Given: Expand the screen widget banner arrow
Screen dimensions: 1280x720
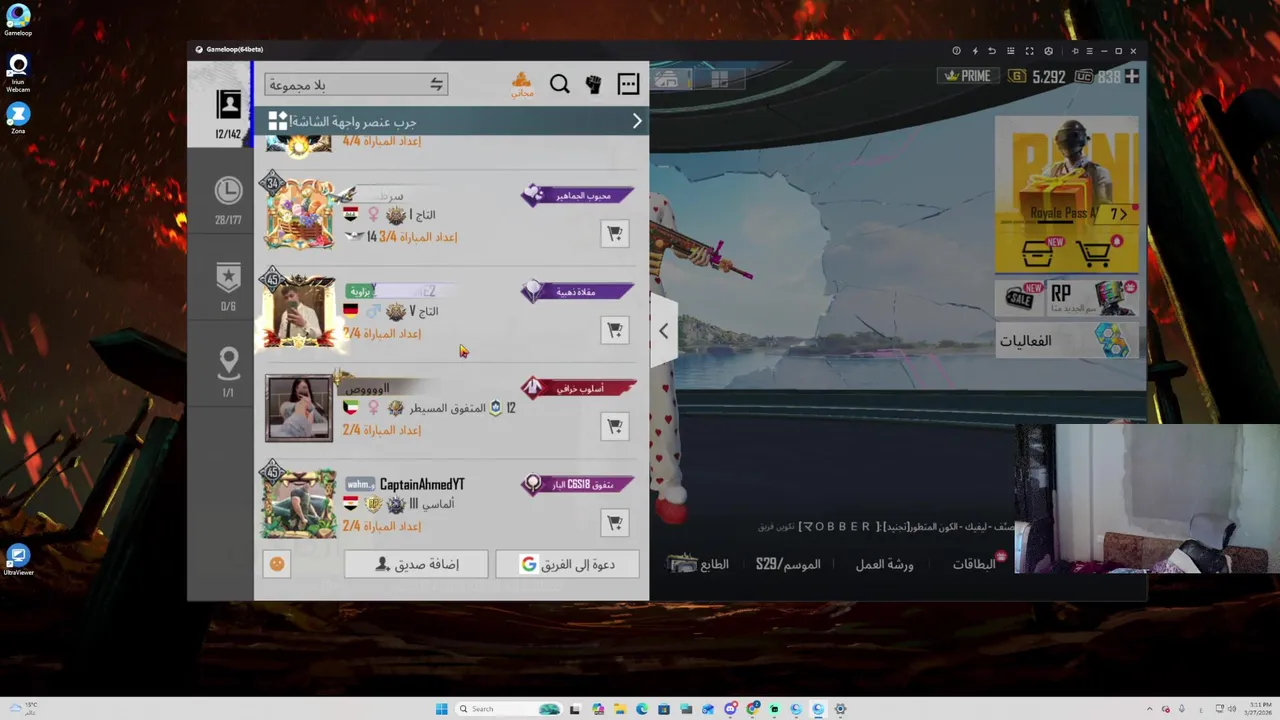Looking at the screenshot, I should pos(637,121).
